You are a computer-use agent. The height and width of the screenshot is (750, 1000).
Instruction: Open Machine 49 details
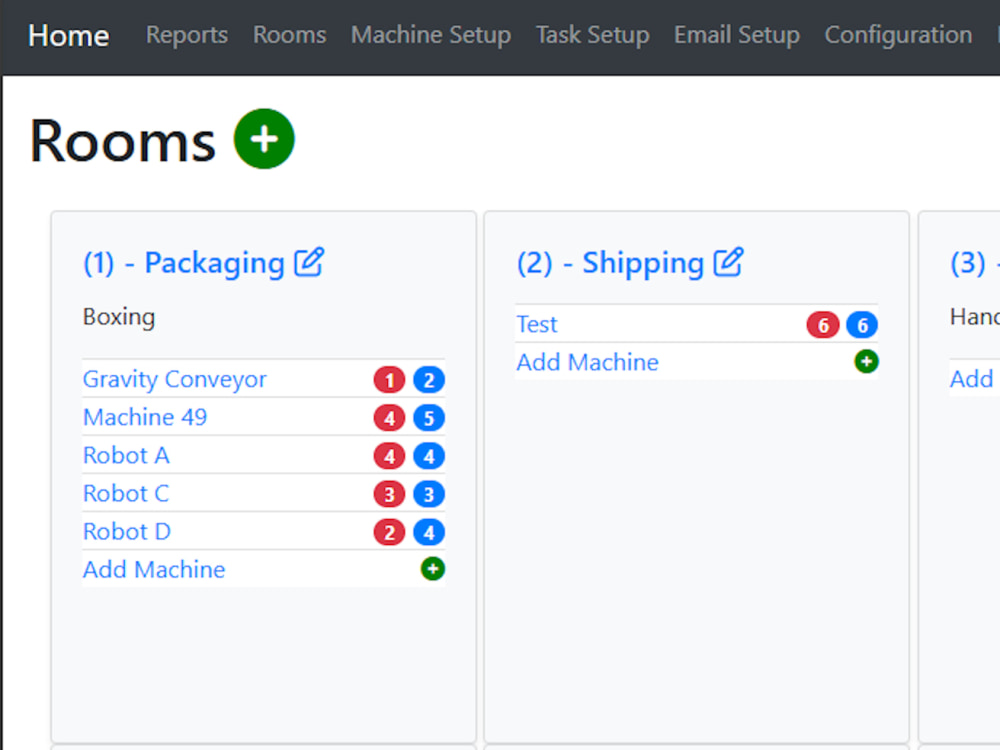click(145, 417)
